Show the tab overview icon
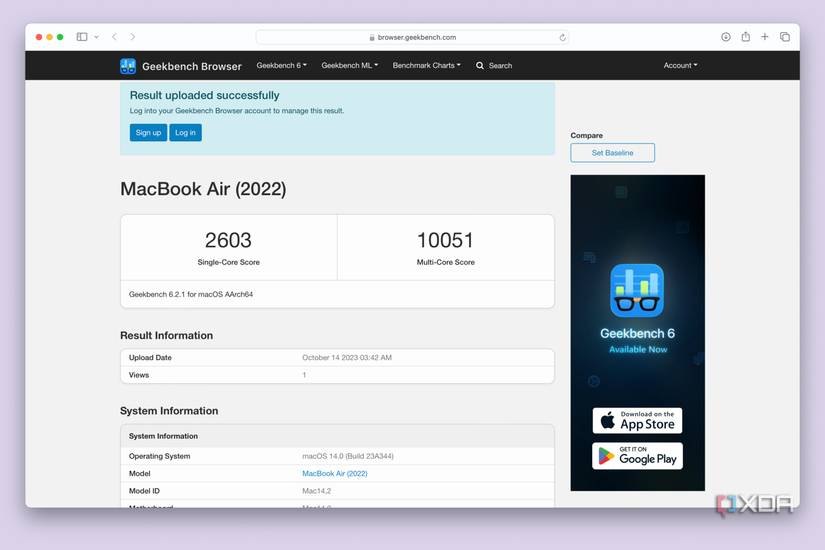The height and width of the screenshot is (550, 825). tap(784, 37)
